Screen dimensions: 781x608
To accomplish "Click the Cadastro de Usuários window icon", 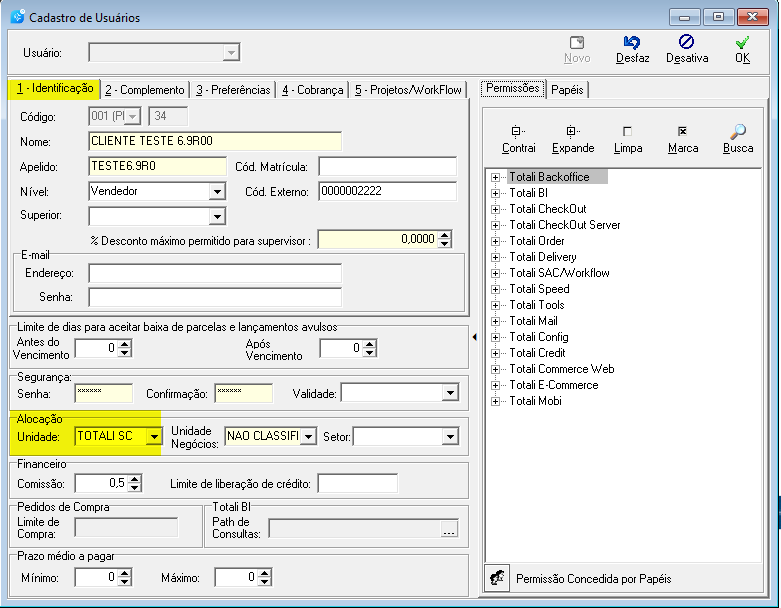I will [x=17, y=16].
